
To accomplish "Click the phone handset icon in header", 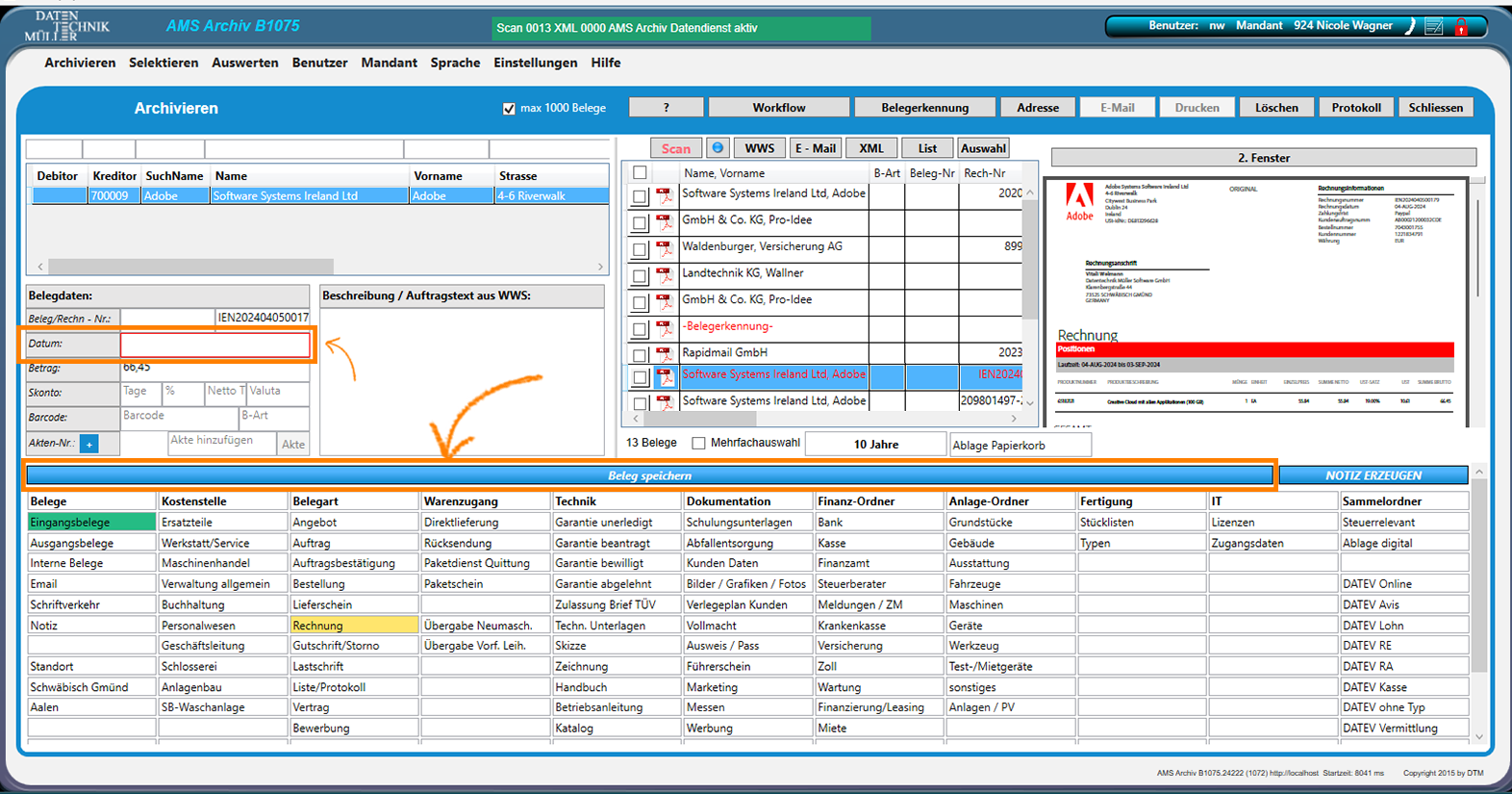I will (x=1410, y=27).
